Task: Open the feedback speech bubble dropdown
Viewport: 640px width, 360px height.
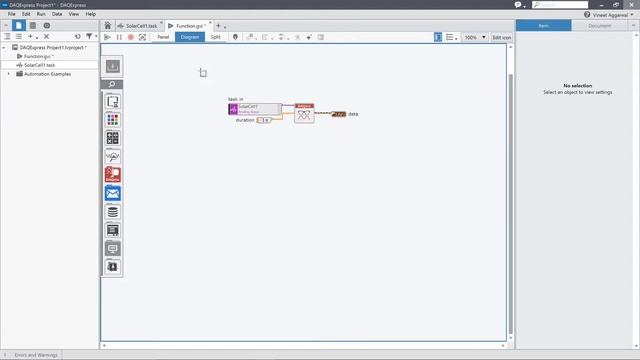Action: 520,4
